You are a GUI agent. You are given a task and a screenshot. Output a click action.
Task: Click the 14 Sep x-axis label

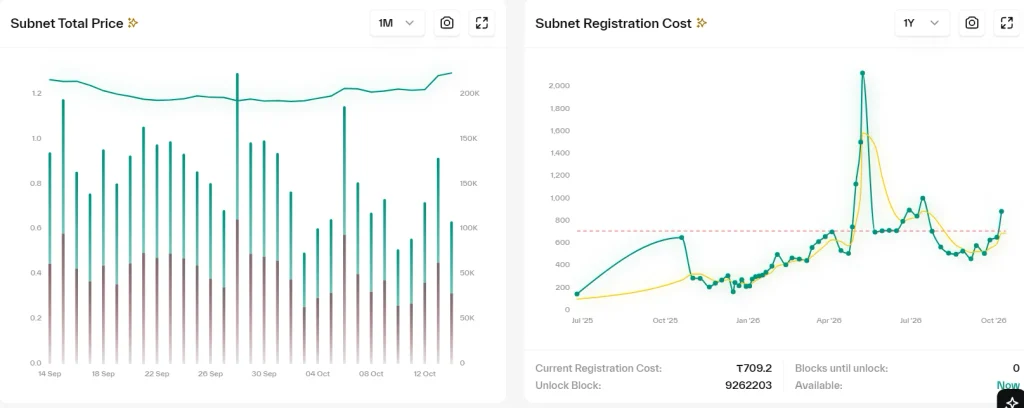click(49, 374)
